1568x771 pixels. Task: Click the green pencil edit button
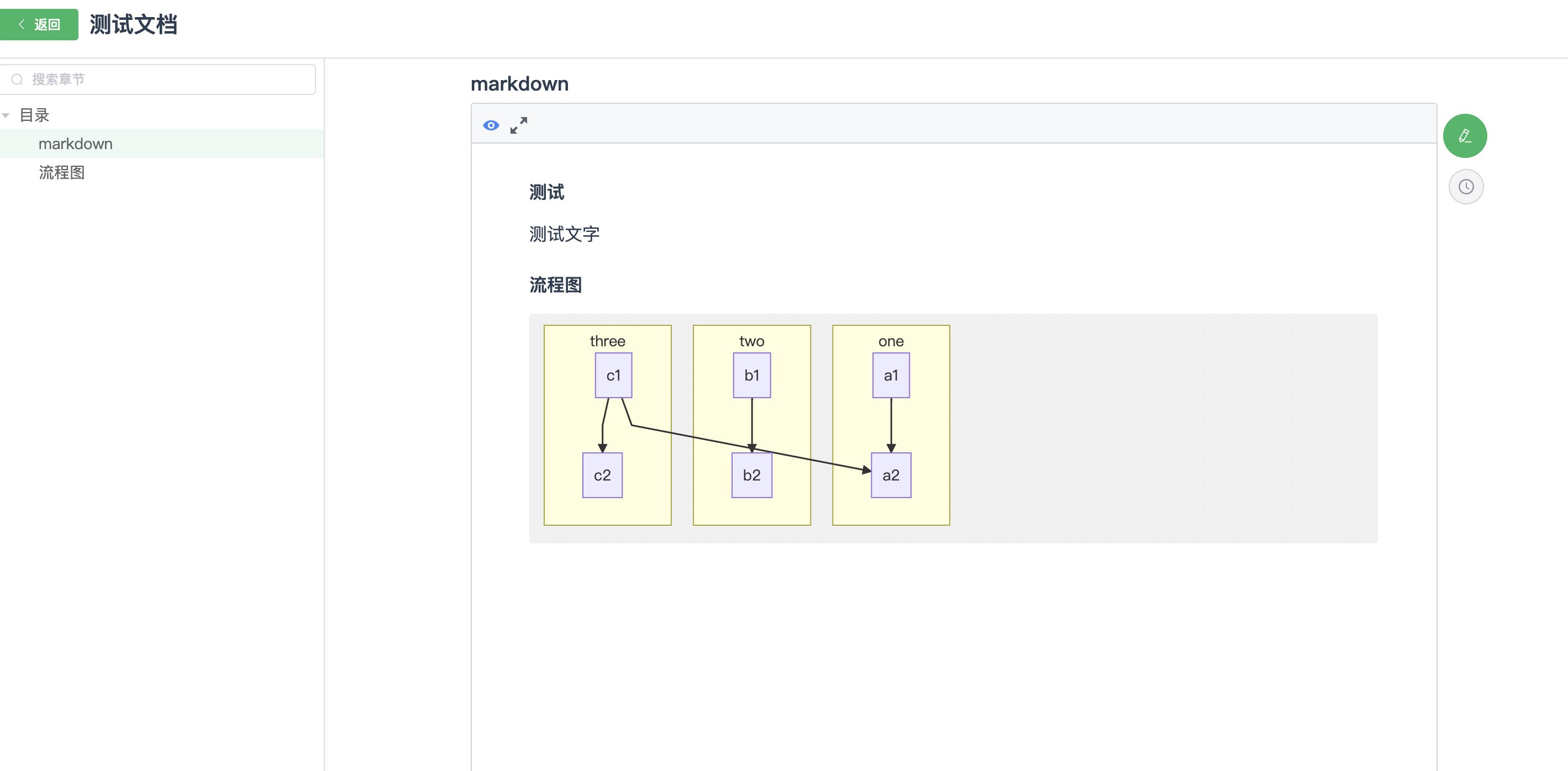pos(1465,136)
